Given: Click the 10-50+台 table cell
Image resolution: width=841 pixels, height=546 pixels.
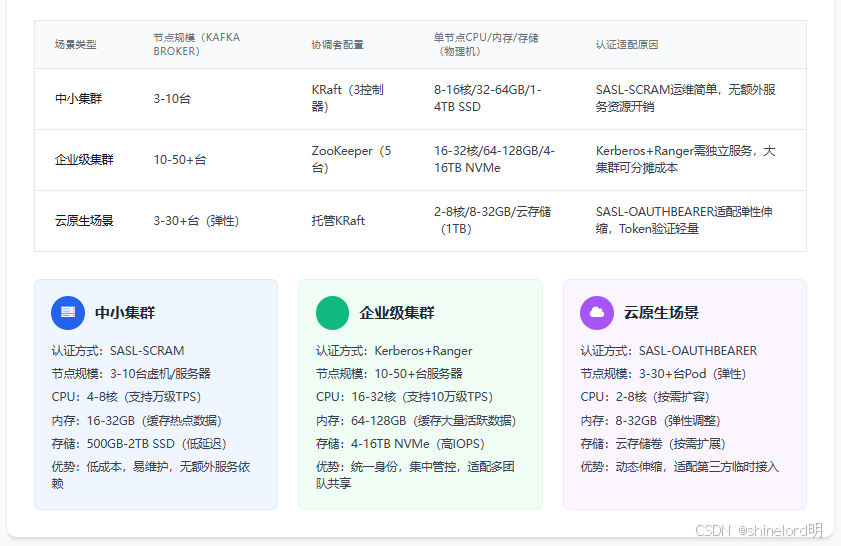Looking at the screenshot, I should (x=180, y=160).
